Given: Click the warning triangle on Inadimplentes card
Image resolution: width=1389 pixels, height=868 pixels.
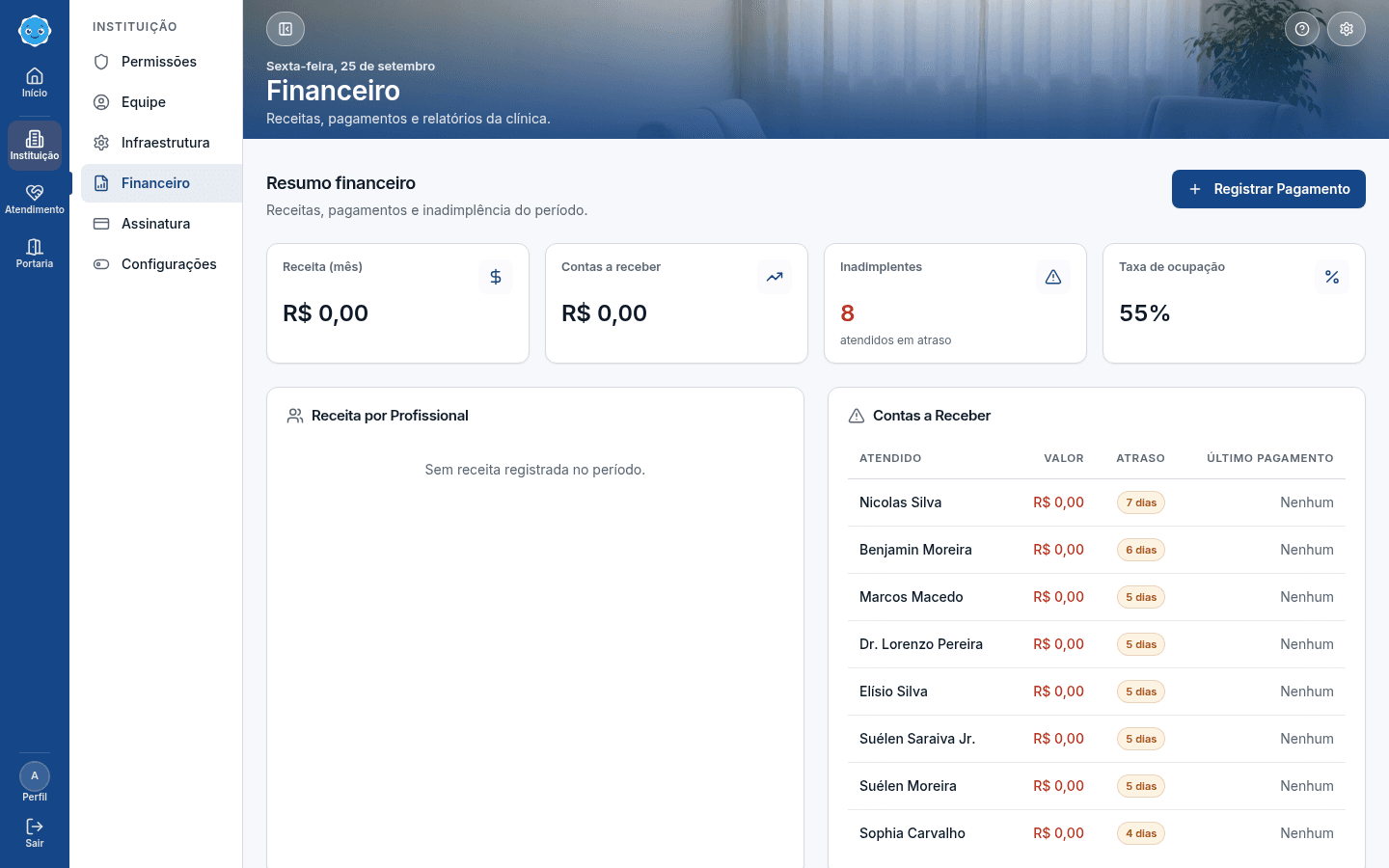Looking at the screenshot, I should click(x=1053, y=277).
